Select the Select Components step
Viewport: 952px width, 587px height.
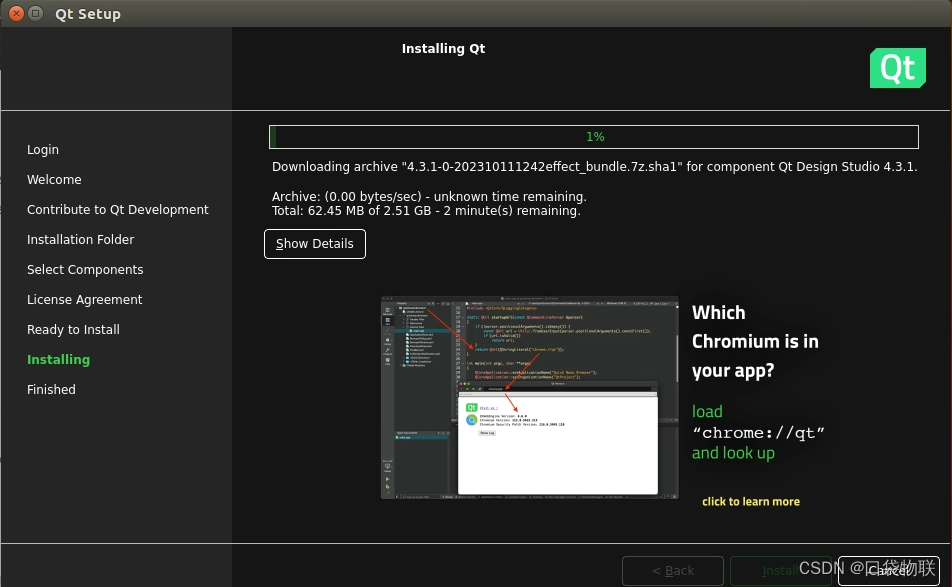(x=85, y=270)
